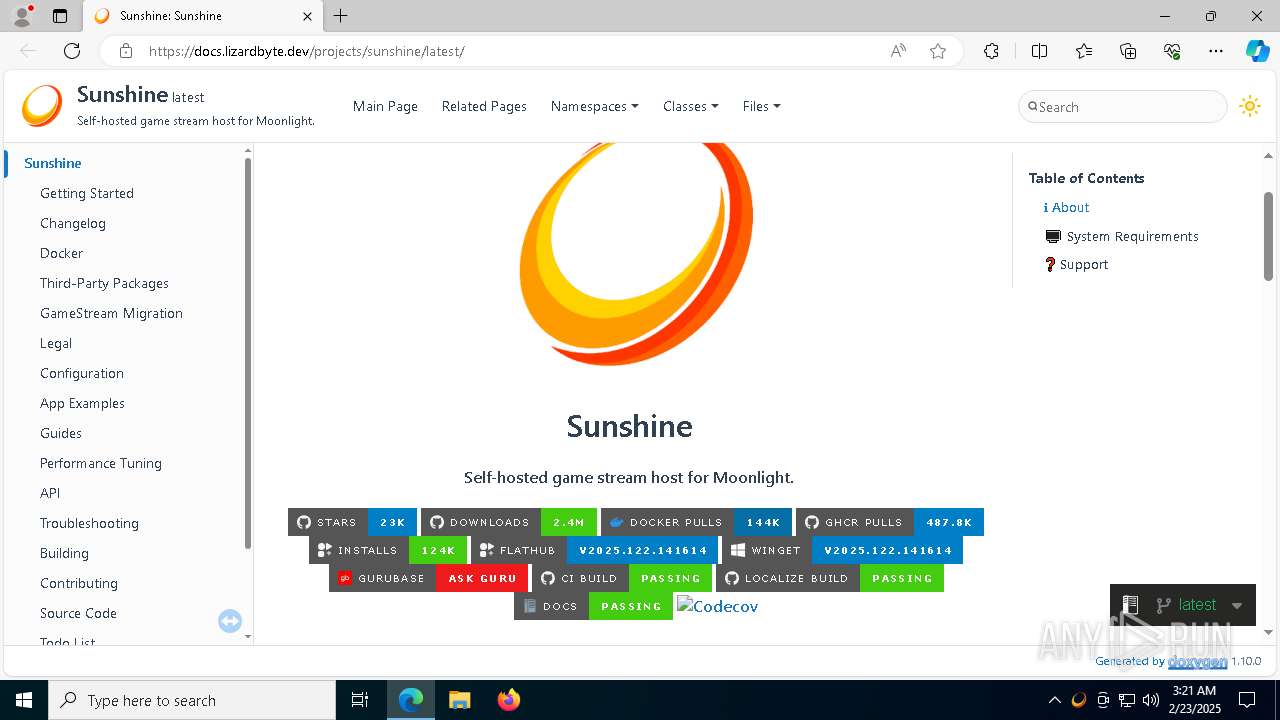Open the CI Build passing badge
1280x720 pixels.
(622, 578)
